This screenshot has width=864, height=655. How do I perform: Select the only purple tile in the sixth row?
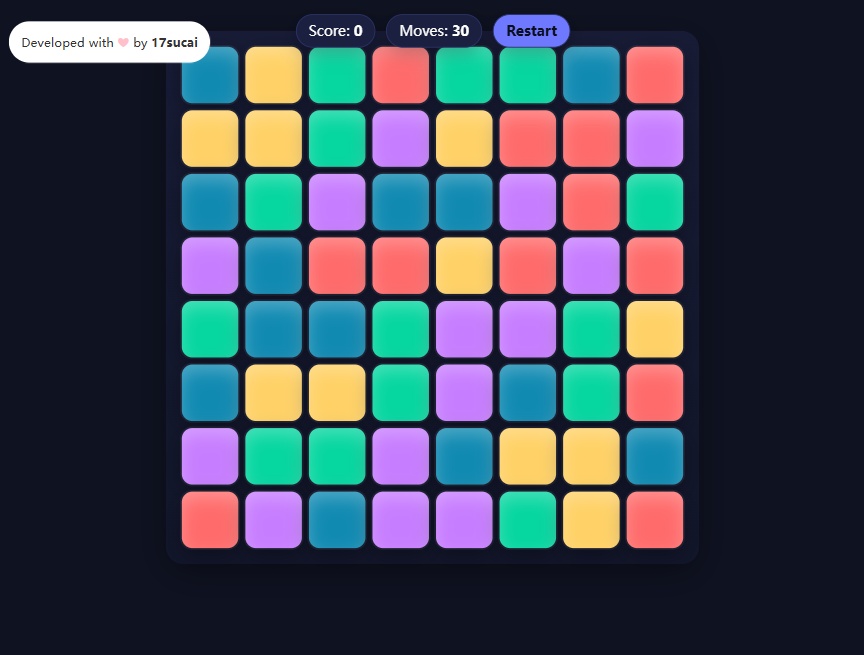click(464, 393)
